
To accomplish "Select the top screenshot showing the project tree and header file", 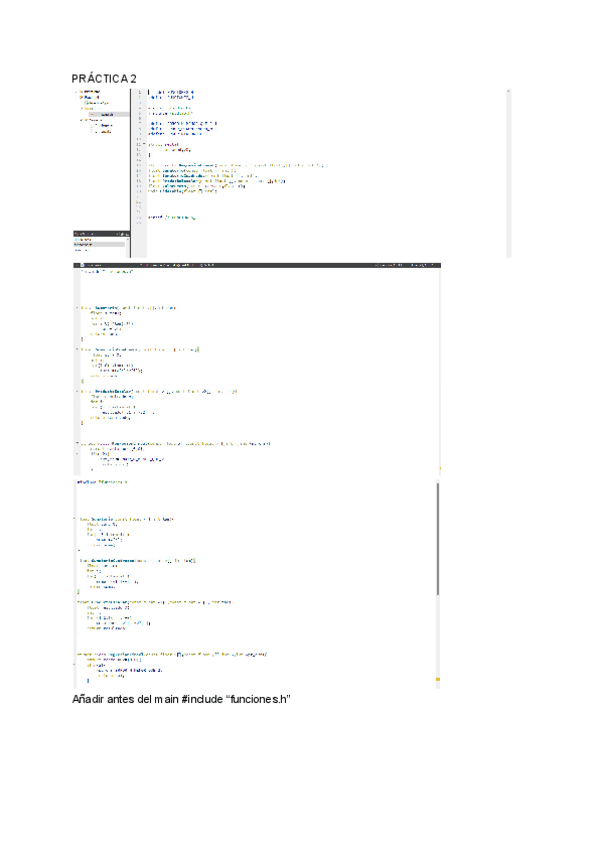I will tap(292, 173).
